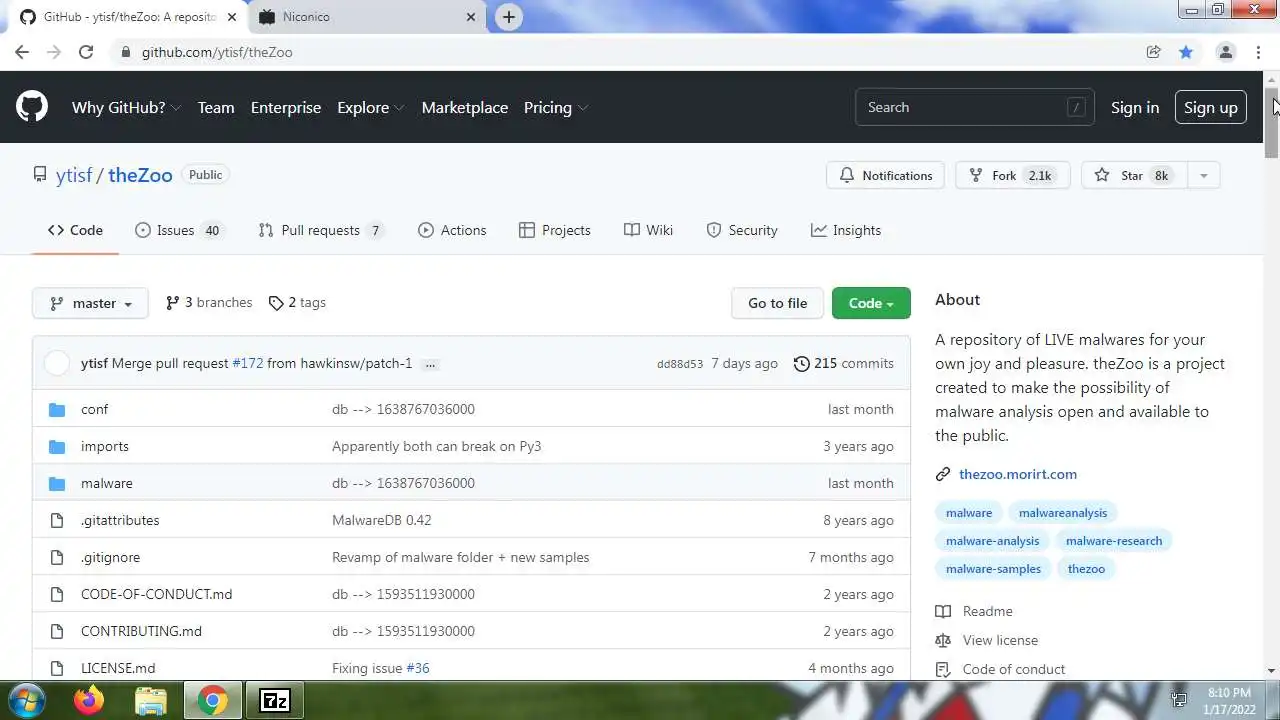
Task: Open the Pricing dropdown menu
Action: 555,108
